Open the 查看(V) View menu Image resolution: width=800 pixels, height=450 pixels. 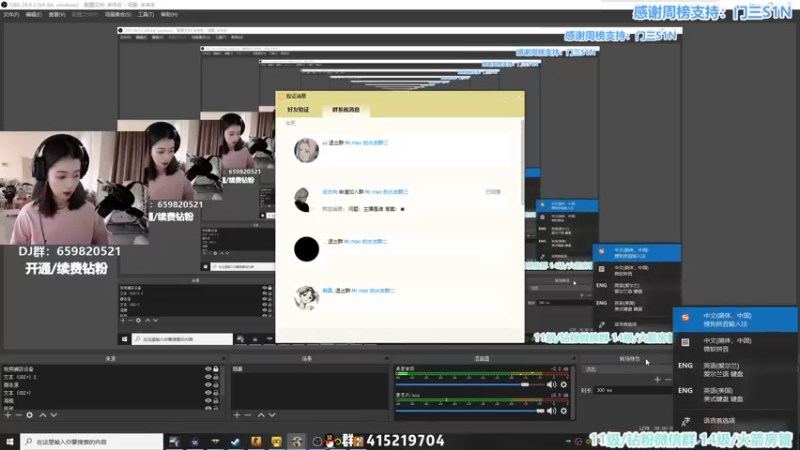coord(57,15)
